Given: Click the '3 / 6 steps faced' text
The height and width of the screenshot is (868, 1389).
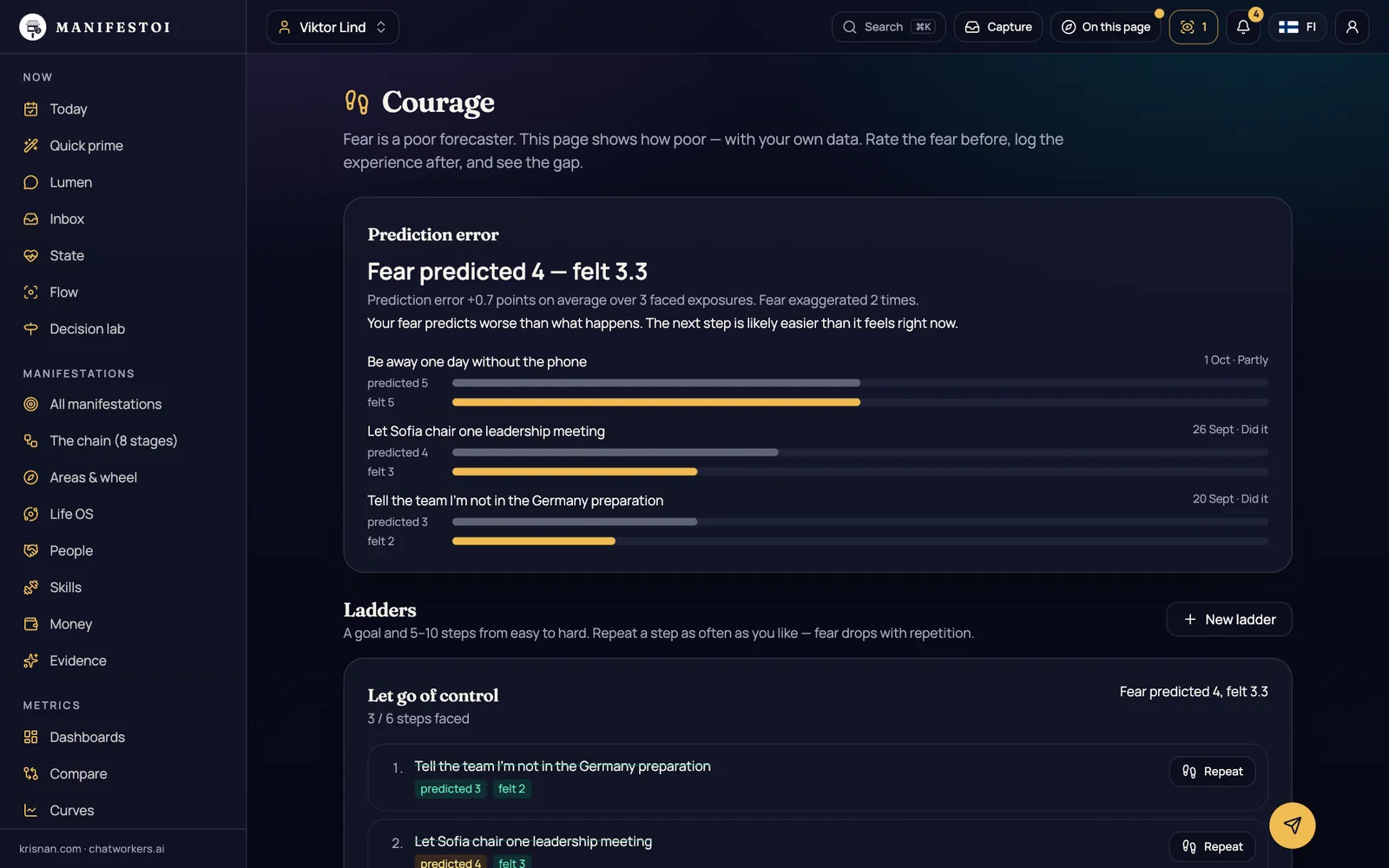Looking at the screenshot, I should (x=418, y=719).
